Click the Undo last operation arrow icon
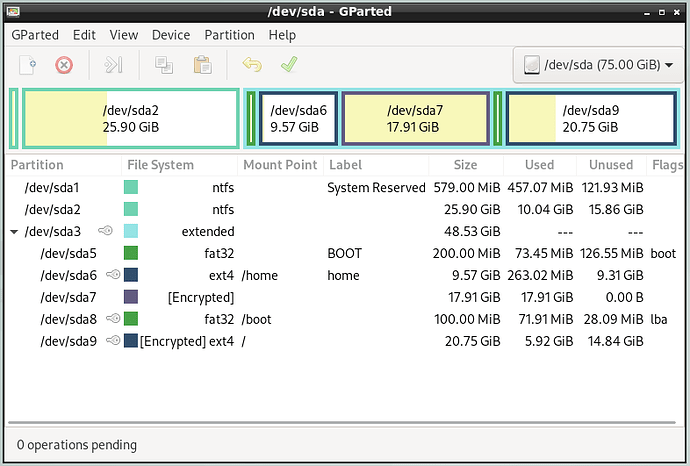The width and height of the screenshot is (690, 466). point(252,65)
